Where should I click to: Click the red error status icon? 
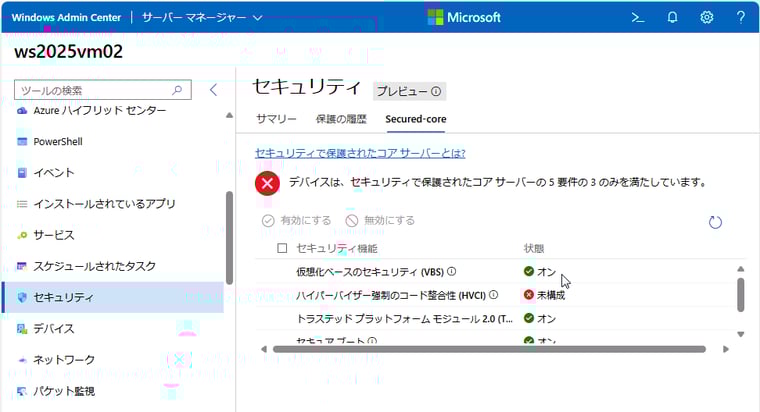coord(267,183)
